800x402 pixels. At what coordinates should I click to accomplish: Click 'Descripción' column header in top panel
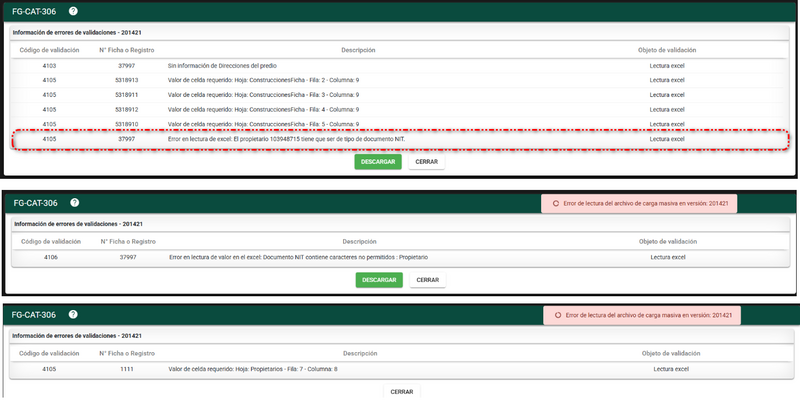[358, 50]
